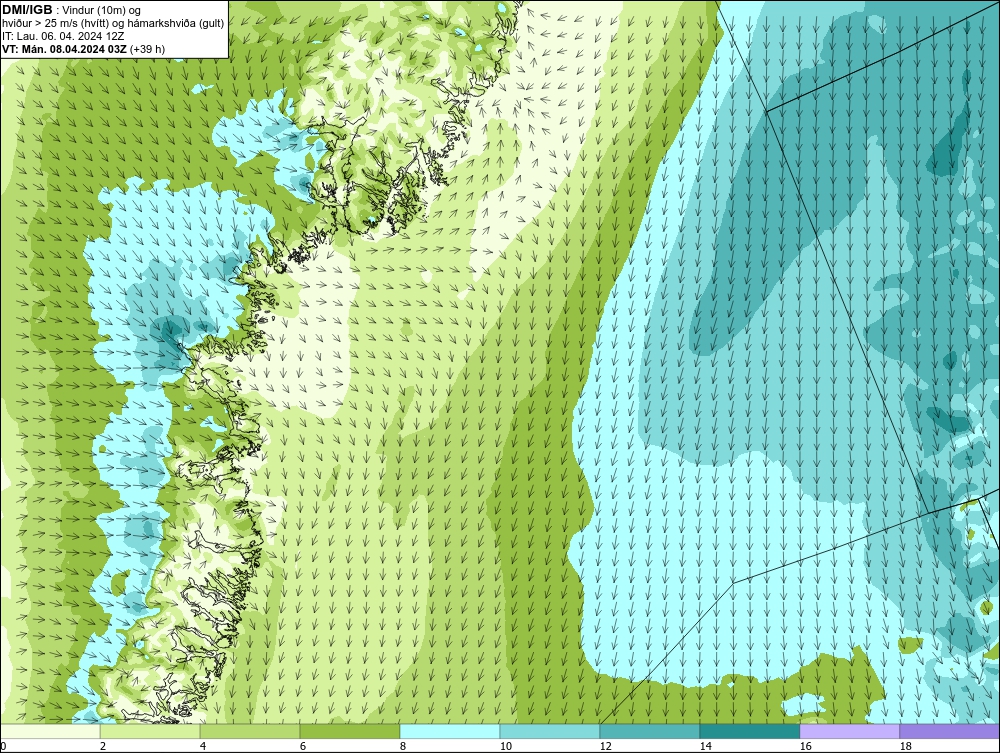This screenshot has width=1000, height=753.
Task: Select the 10–12 m/s turquoise swatch
Action: pos(550,731)
